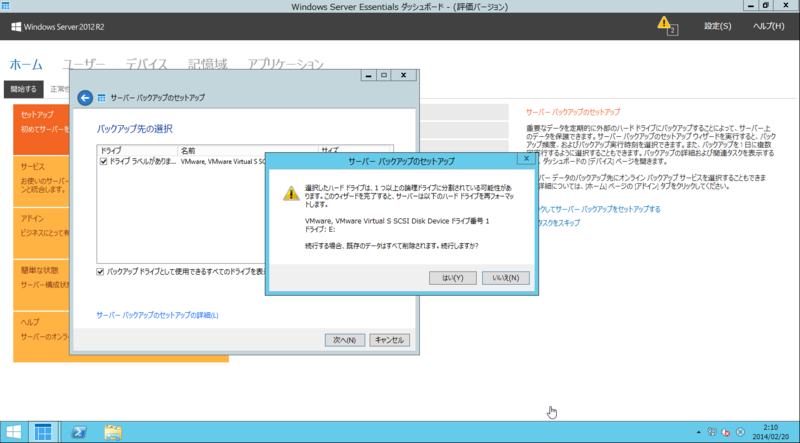Close the backup setup wizard window

(404, 75)
